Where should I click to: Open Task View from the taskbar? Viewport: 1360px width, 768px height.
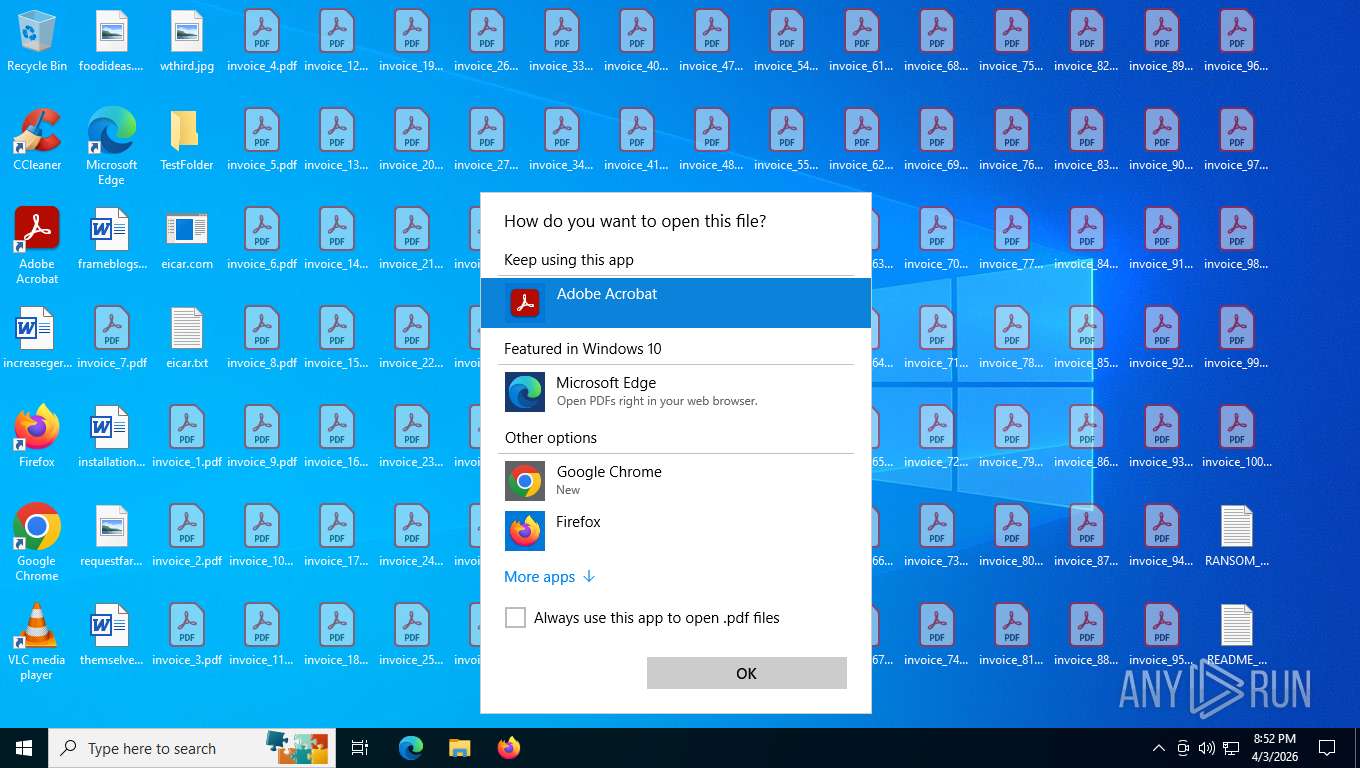click(x=360, y=748)
